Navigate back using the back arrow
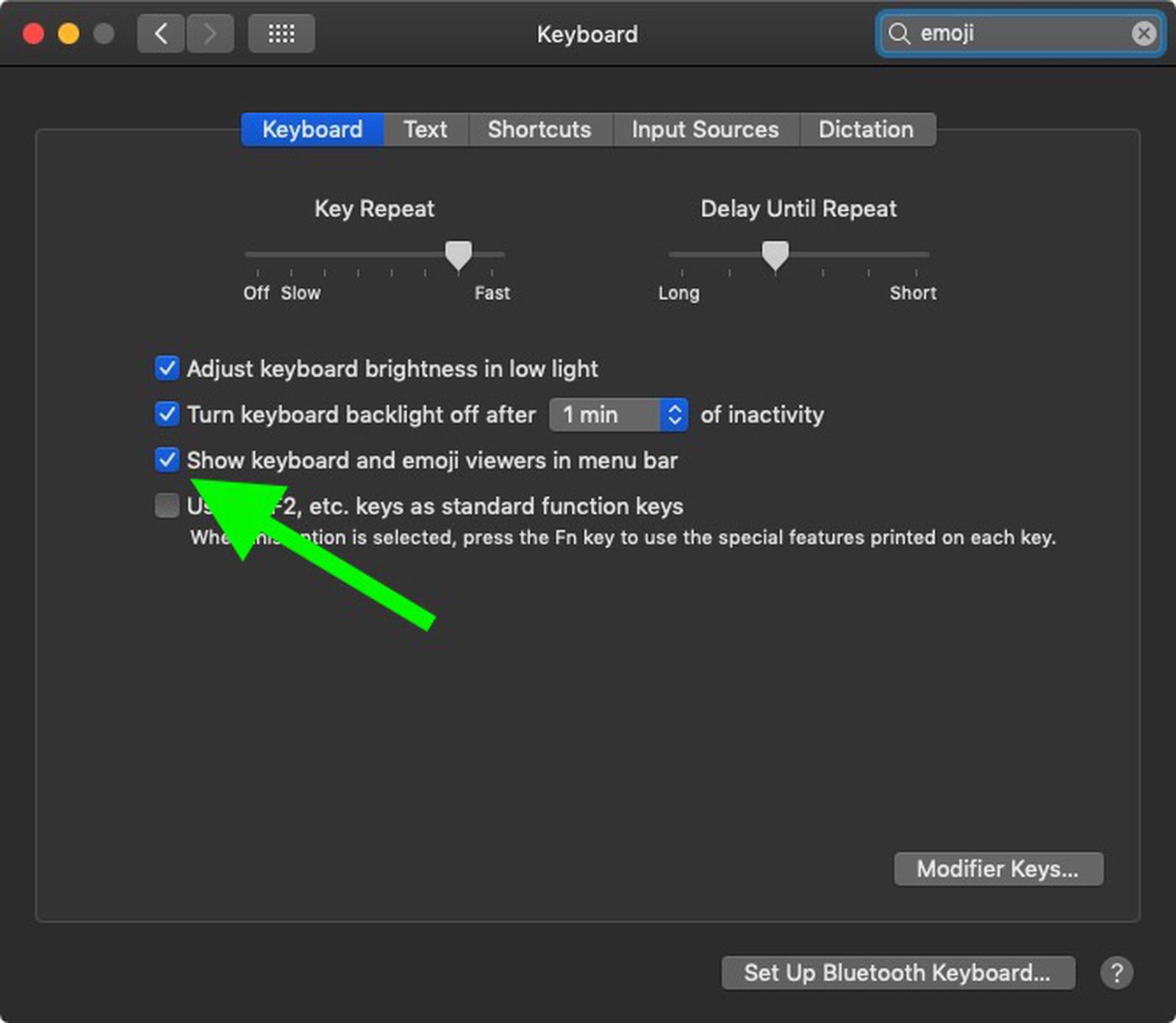 tap(160, 33)
